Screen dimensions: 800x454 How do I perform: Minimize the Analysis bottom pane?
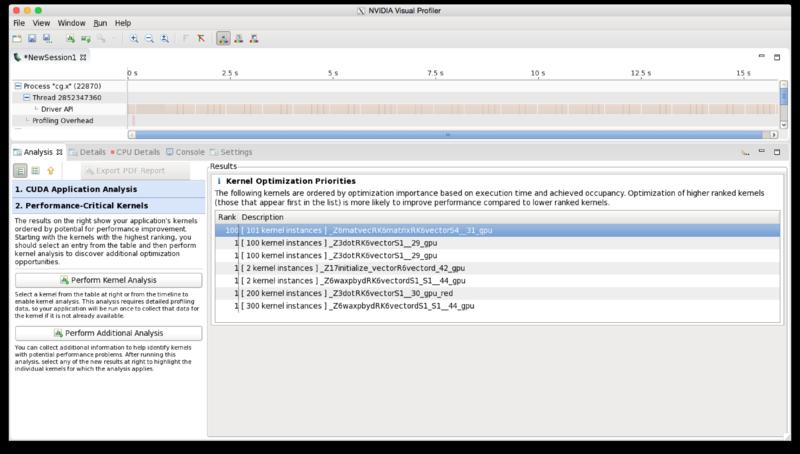(762, 151)
